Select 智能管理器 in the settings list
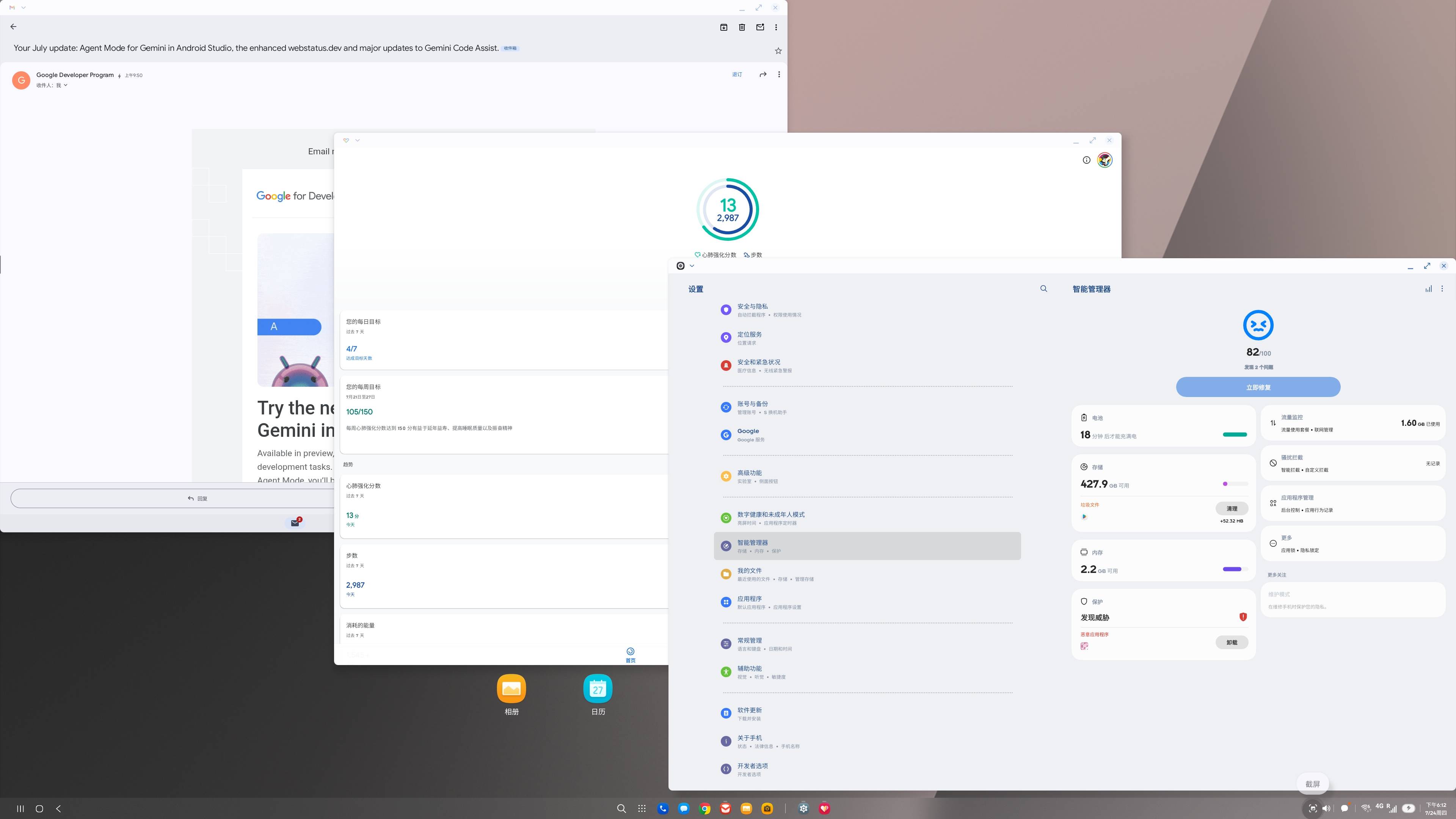1456x819 pixels. 867,546
